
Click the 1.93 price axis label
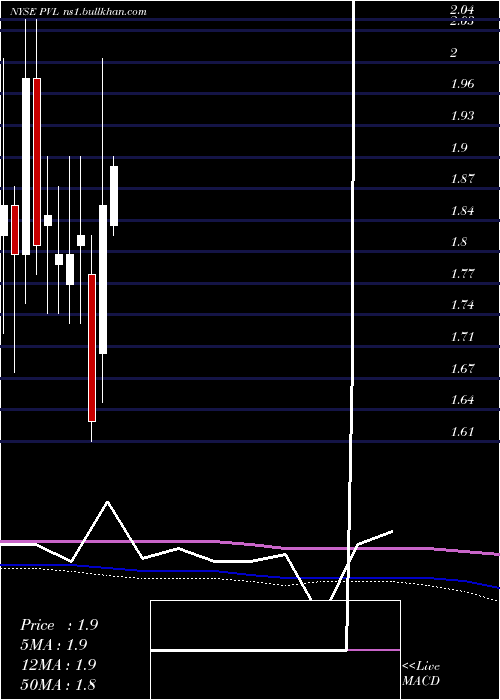[x=462, y=116]
